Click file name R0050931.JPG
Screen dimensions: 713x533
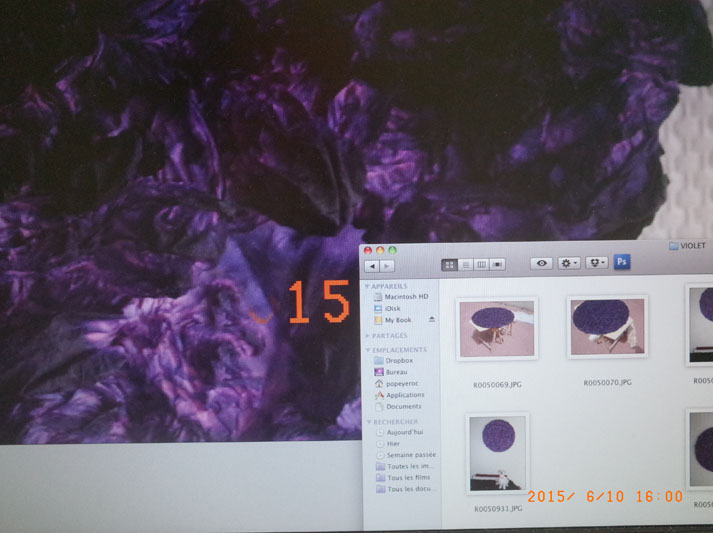pos(498,509)
